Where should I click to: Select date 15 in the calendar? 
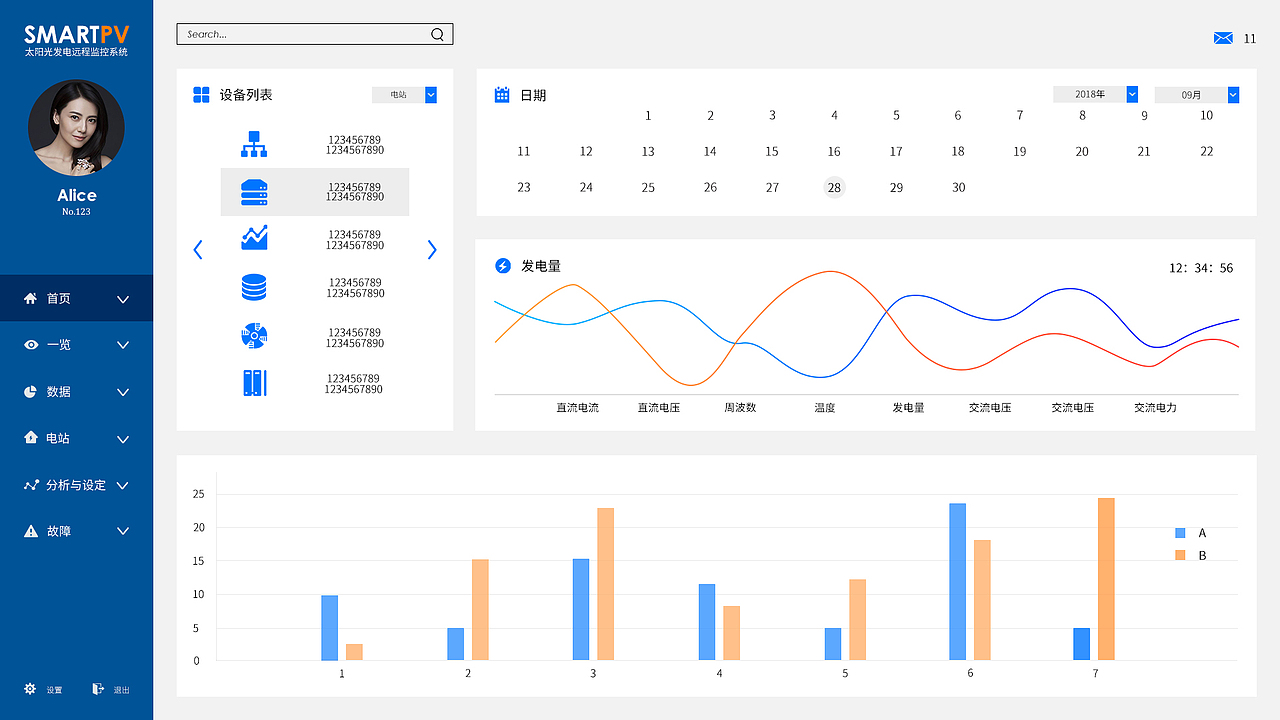(x=772, y=152)
